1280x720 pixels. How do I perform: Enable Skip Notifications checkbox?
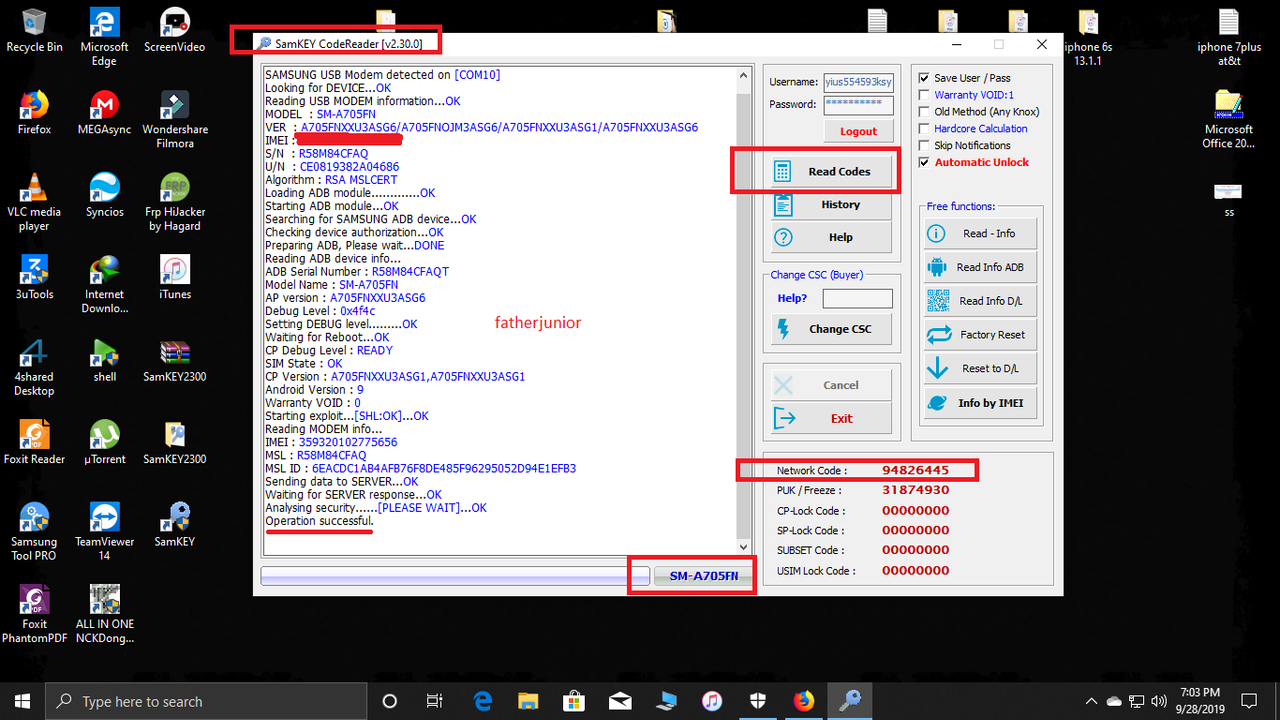point(925,146)
